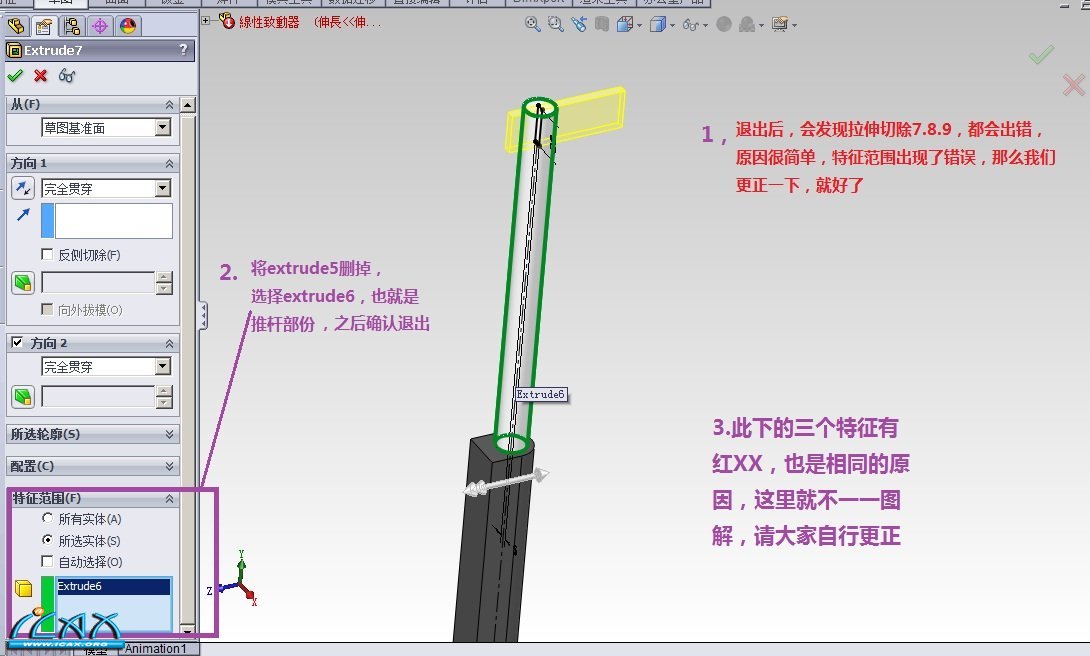This screenshot has height=656, width=1090.
Task: Expand the 配置 section
Action: (x=169, y=467)
